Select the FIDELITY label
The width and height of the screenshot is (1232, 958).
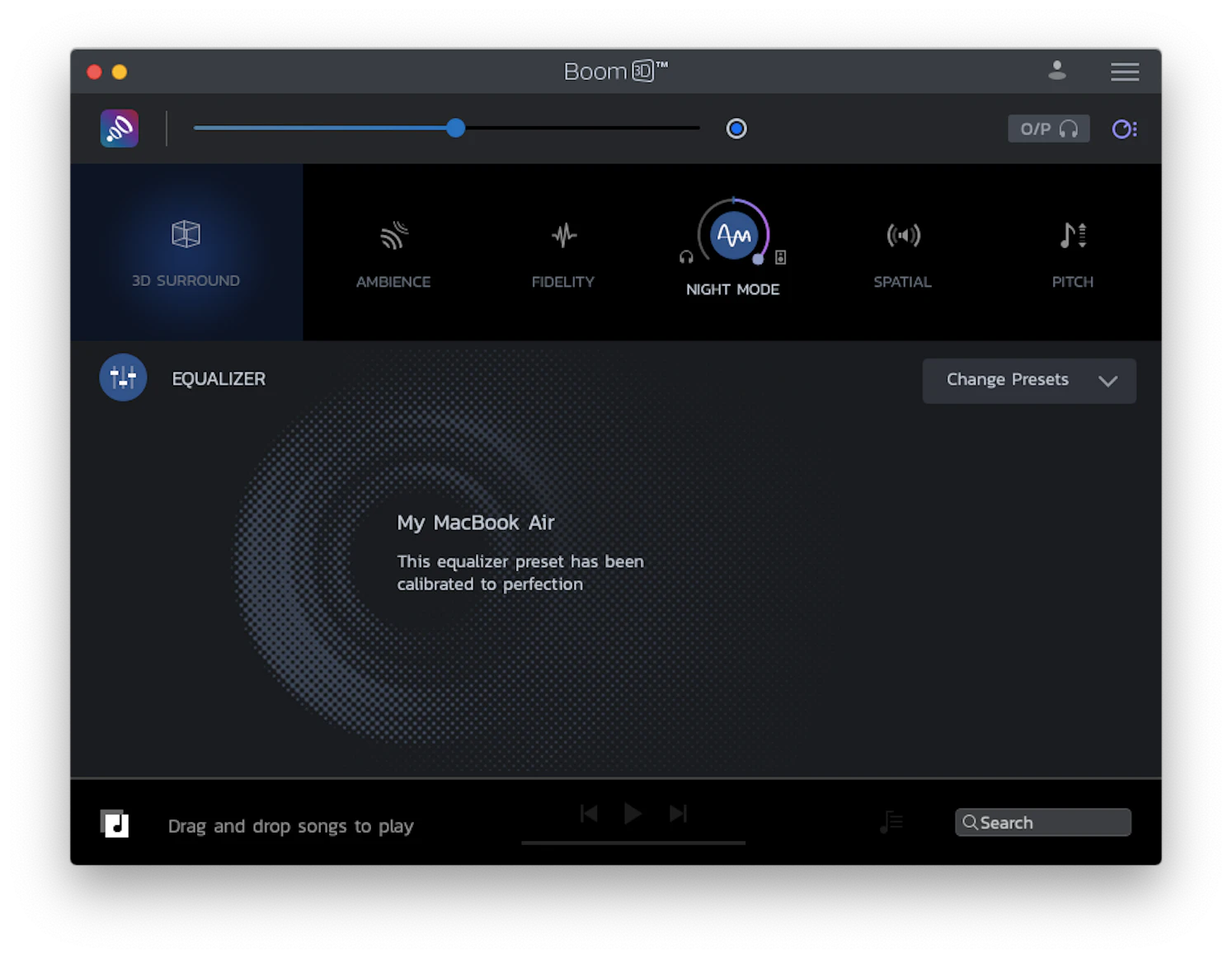(563, 282)
